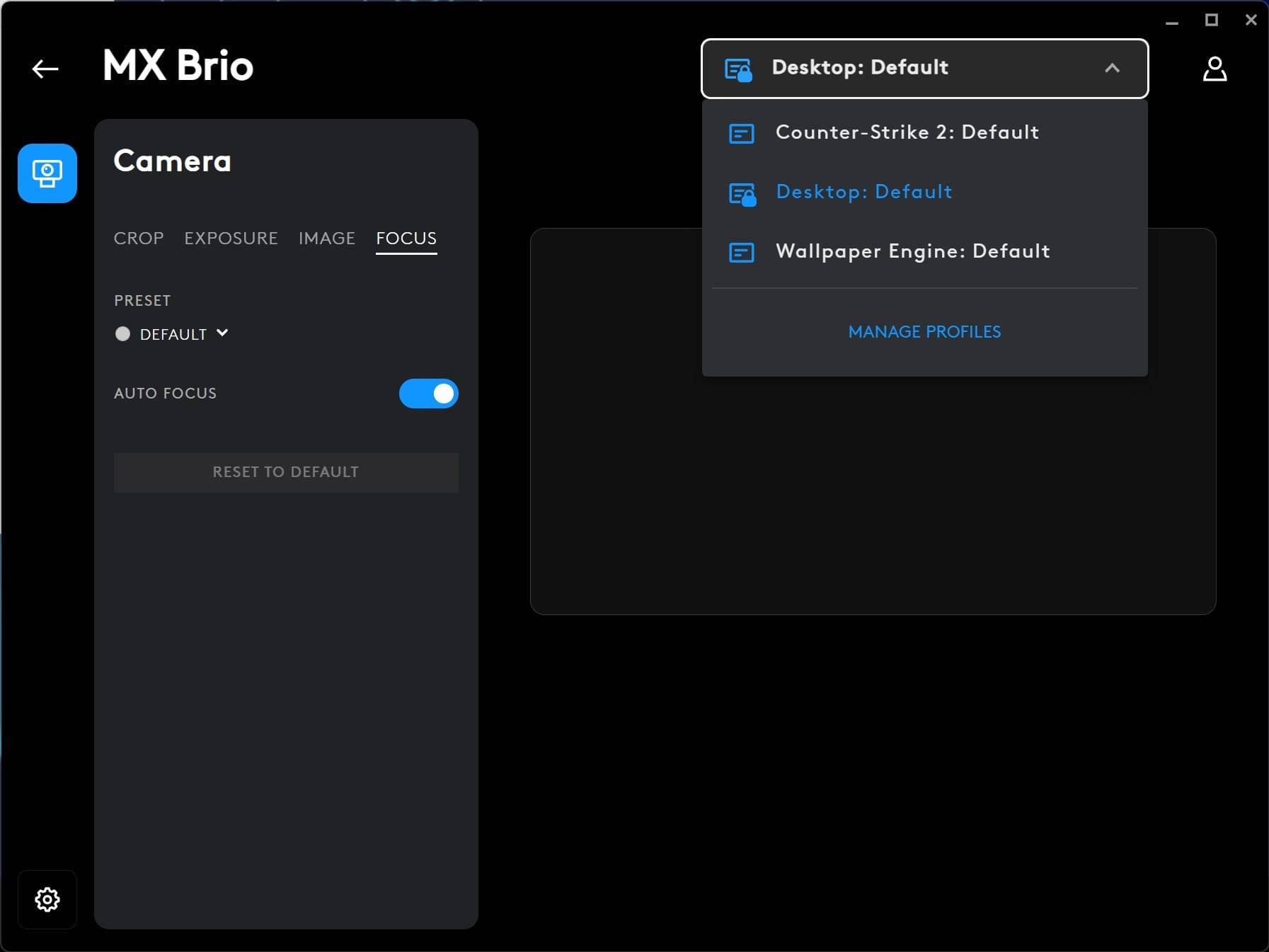Image resolution: width=1269 pixels, height=952 pixels.
Task: Select the FOCUS tab
Action: [406, 239]
